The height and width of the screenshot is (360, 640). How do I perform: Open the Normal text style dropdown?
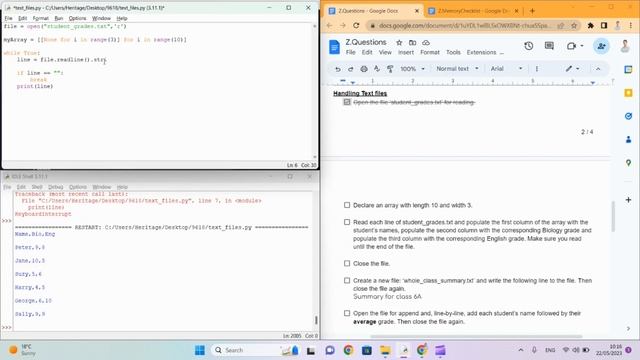[457, 69]
